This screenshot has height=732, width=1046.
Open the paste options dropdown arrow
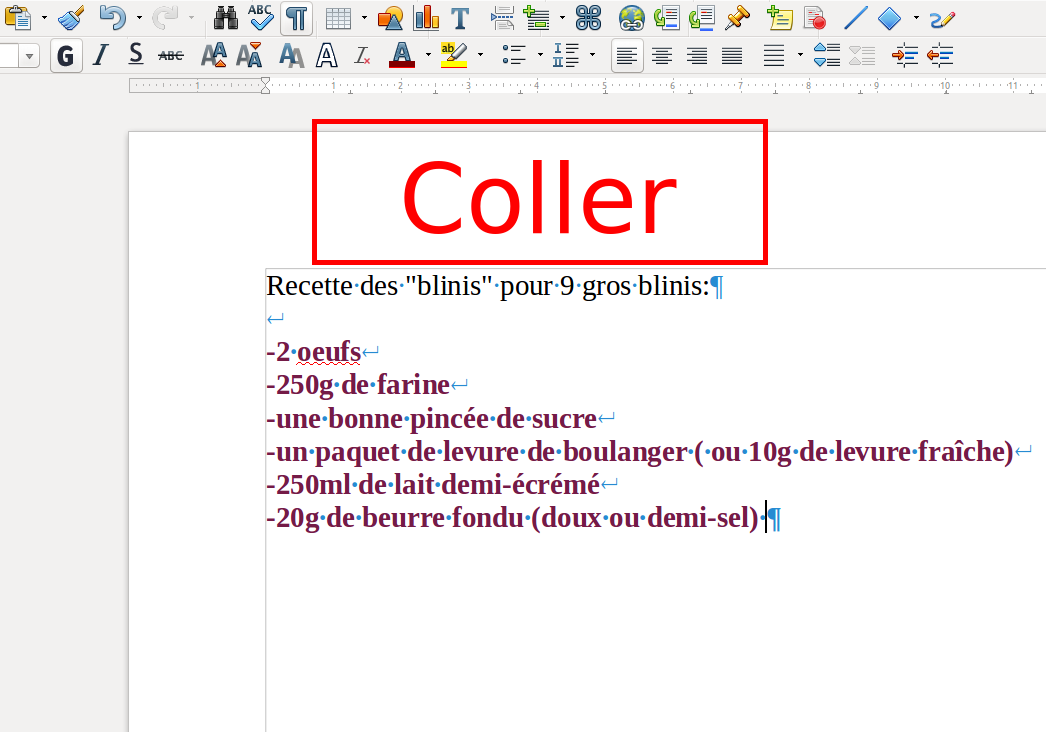tap(43, 17)
